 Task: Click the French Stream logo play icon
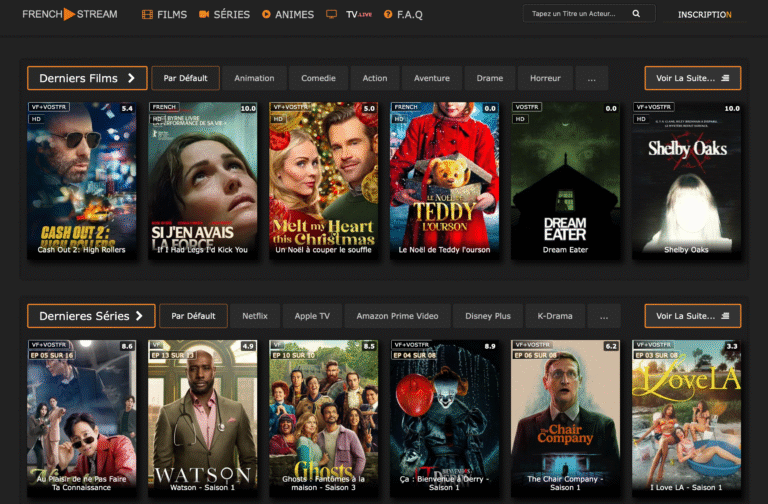(x=69, y=14)
